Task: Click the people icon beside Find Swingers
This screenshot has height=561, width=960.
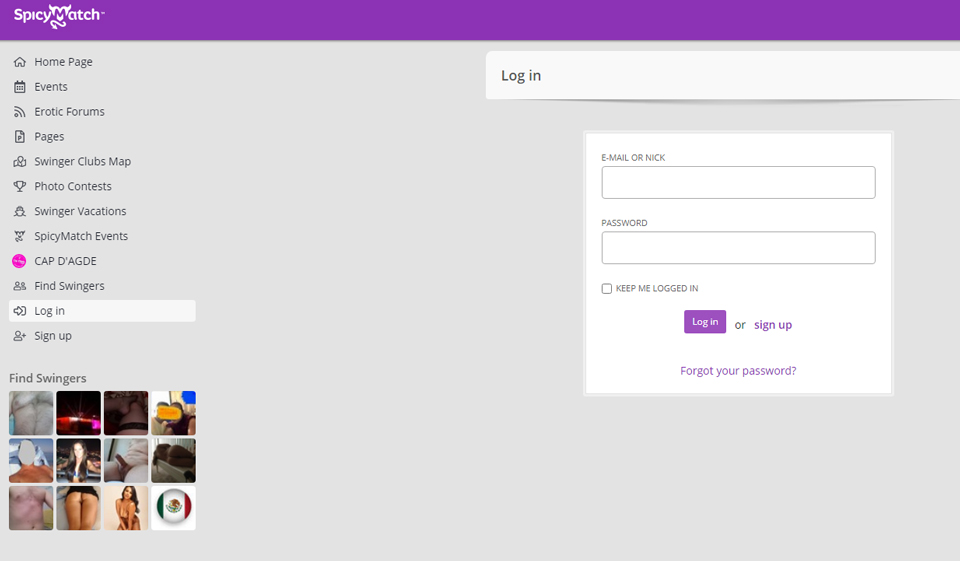Action: click(x=20, y=287)
